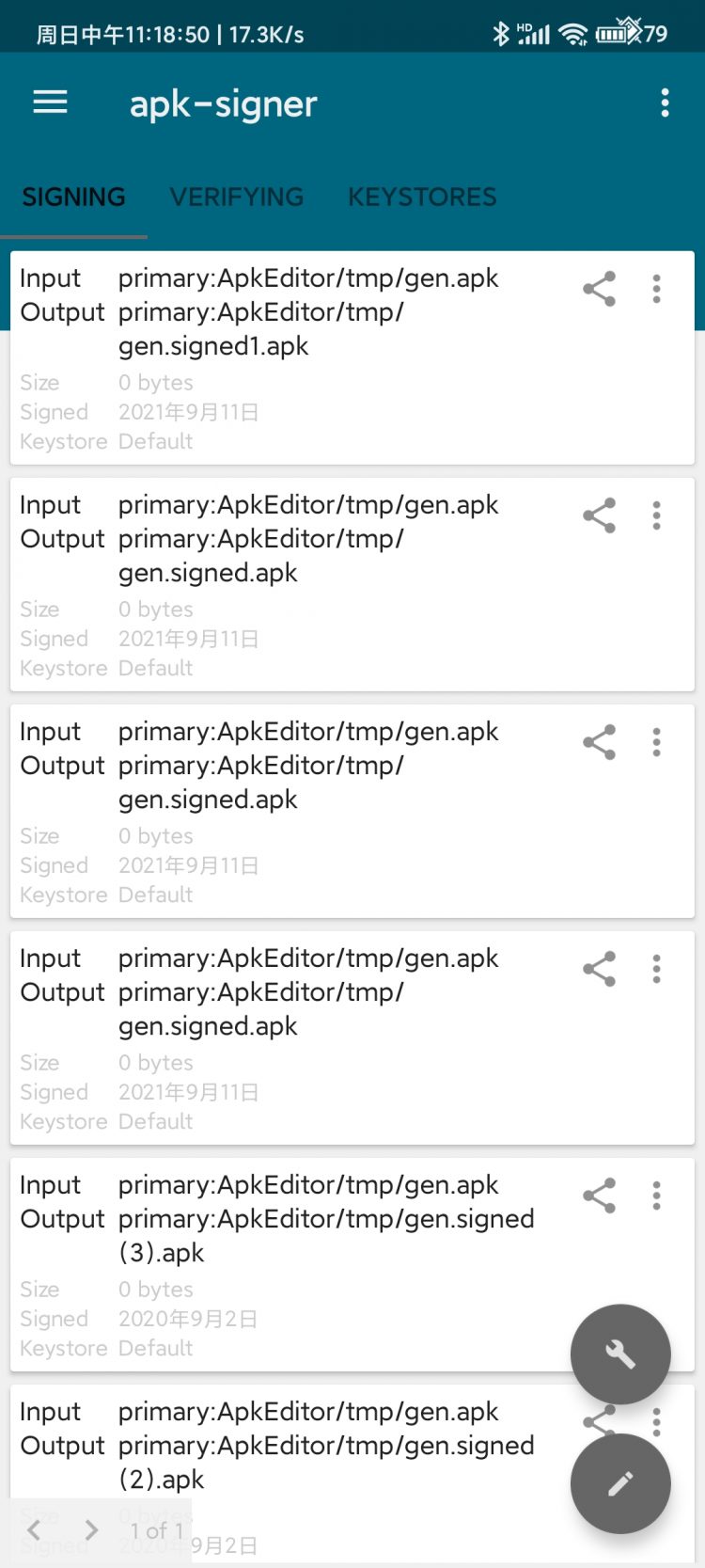Tap the Wi-Fi icon in the status bar

click(x=572, y=32)
